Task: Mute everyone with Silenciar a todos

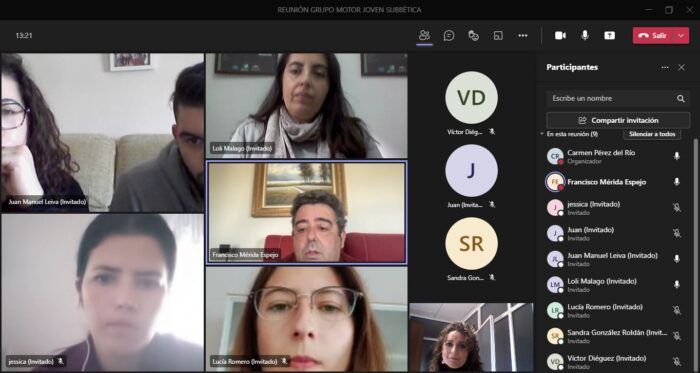Action: tap(652, 134)
